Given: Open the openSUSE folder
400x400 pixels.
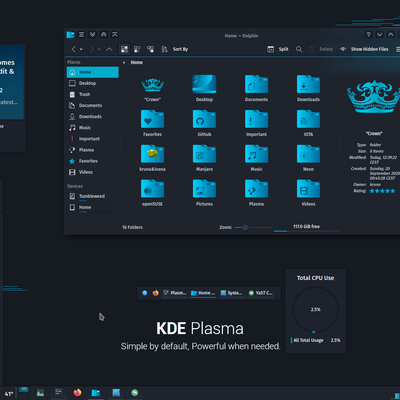Looking at the screenshot, I should tap(152, 189).
